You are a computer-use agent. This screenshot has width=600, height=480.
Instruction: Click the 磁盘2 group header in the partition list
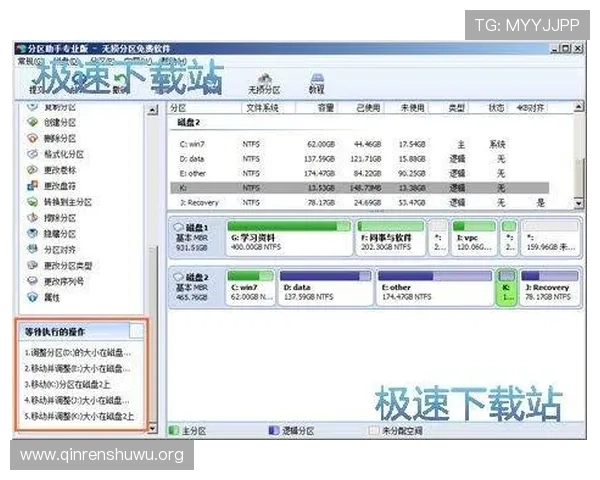pyautogui.click(x=189, y=122)
